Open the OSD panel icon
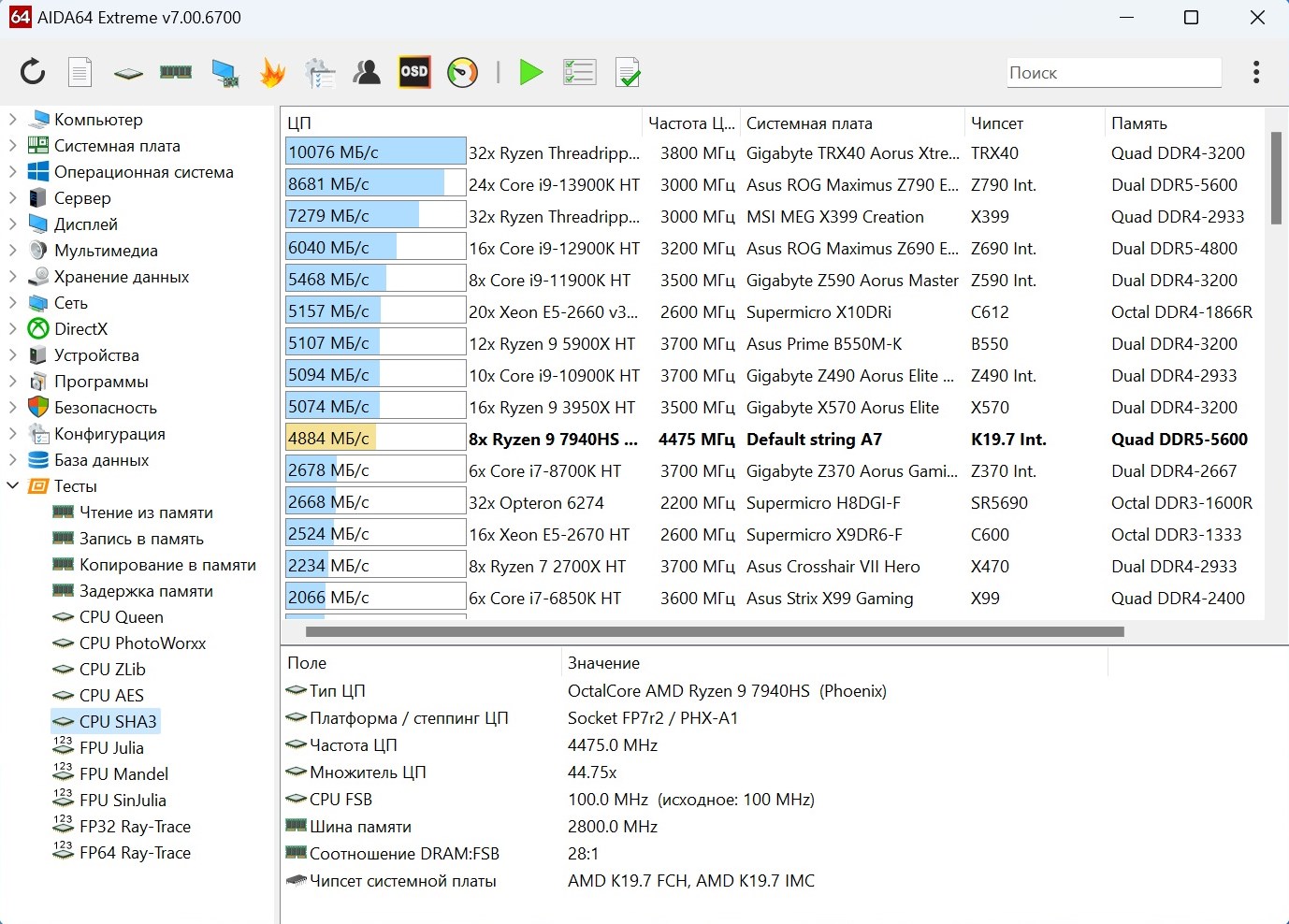Image resolution: width=1289 pixels, height=924 pixels. tap(414, 72)
